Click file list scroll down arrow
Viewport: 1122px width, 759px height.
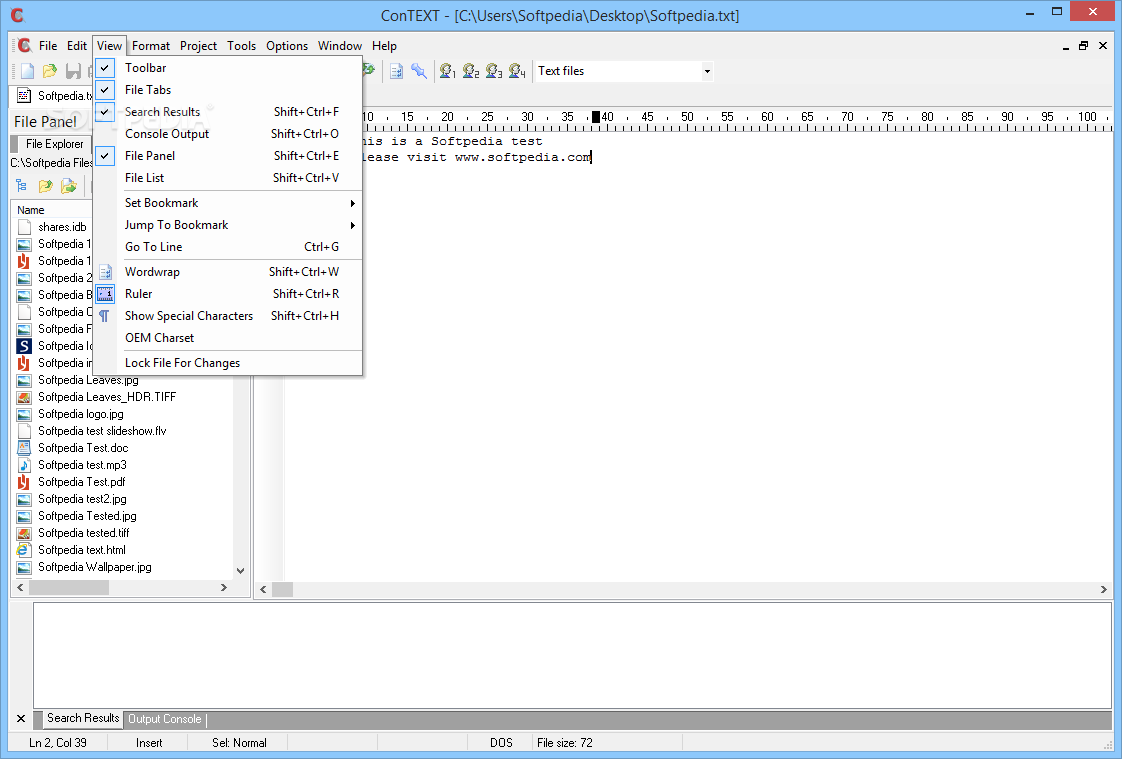(x=240, y=571)
